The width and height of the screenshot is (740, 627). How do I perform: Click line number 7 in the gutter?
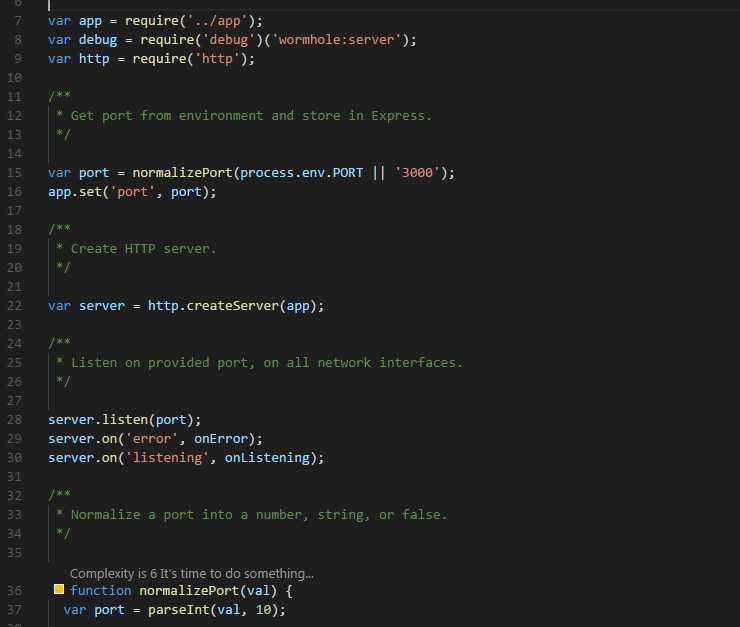18,21
